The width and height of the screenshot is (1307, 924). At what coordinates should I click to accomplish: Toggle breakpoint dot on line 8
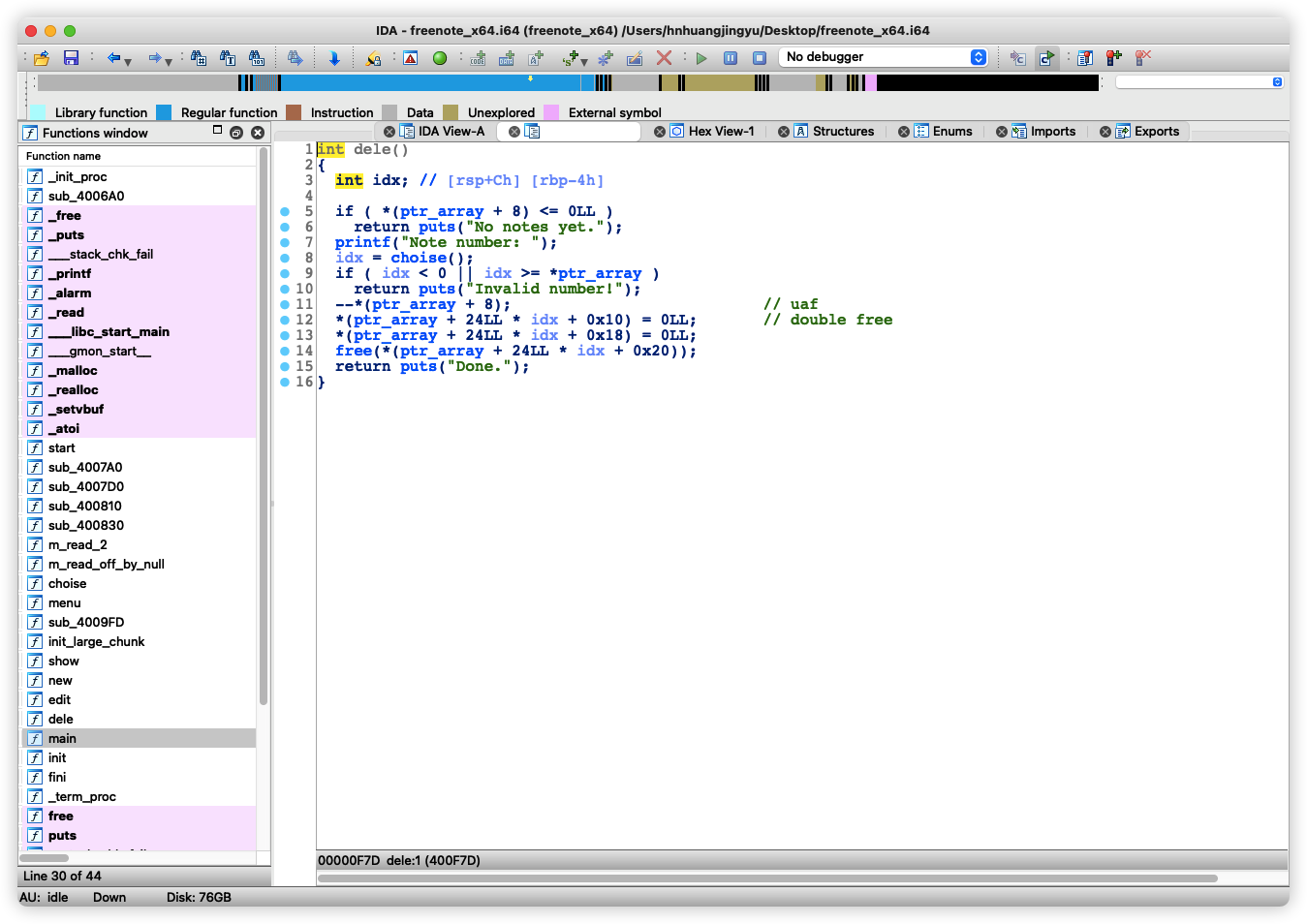(285, 258)
